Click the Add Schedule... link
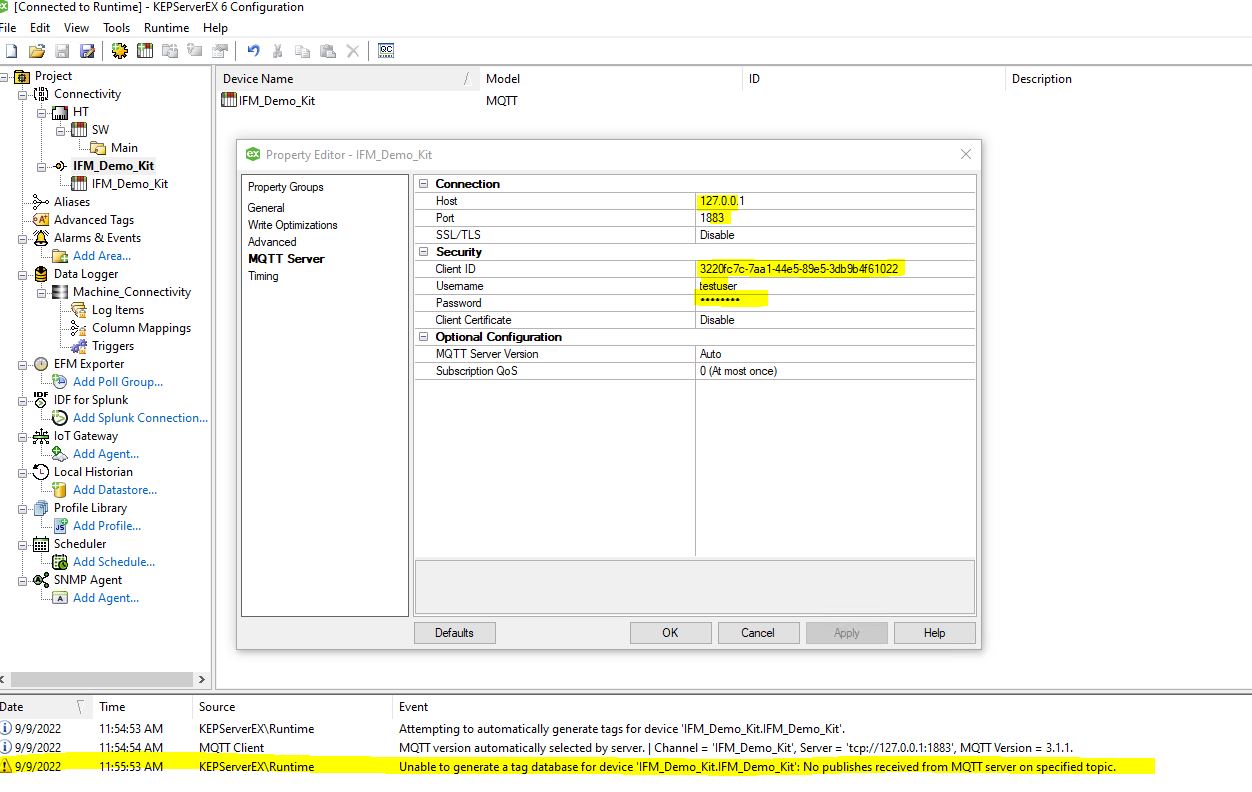Screen dimensions: 1252x792 [x=114, y=562]
